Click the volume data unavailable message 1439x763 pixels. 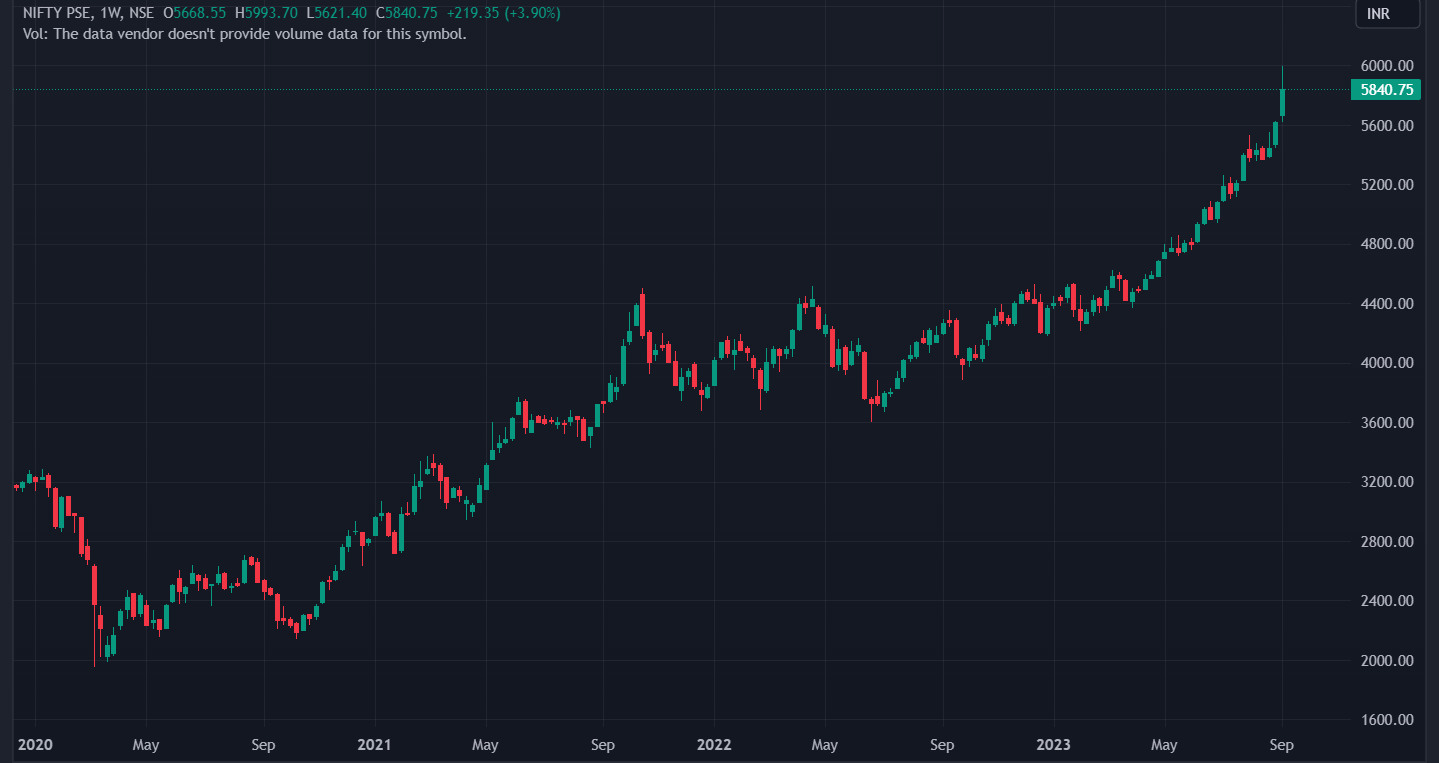coord(244,34)
